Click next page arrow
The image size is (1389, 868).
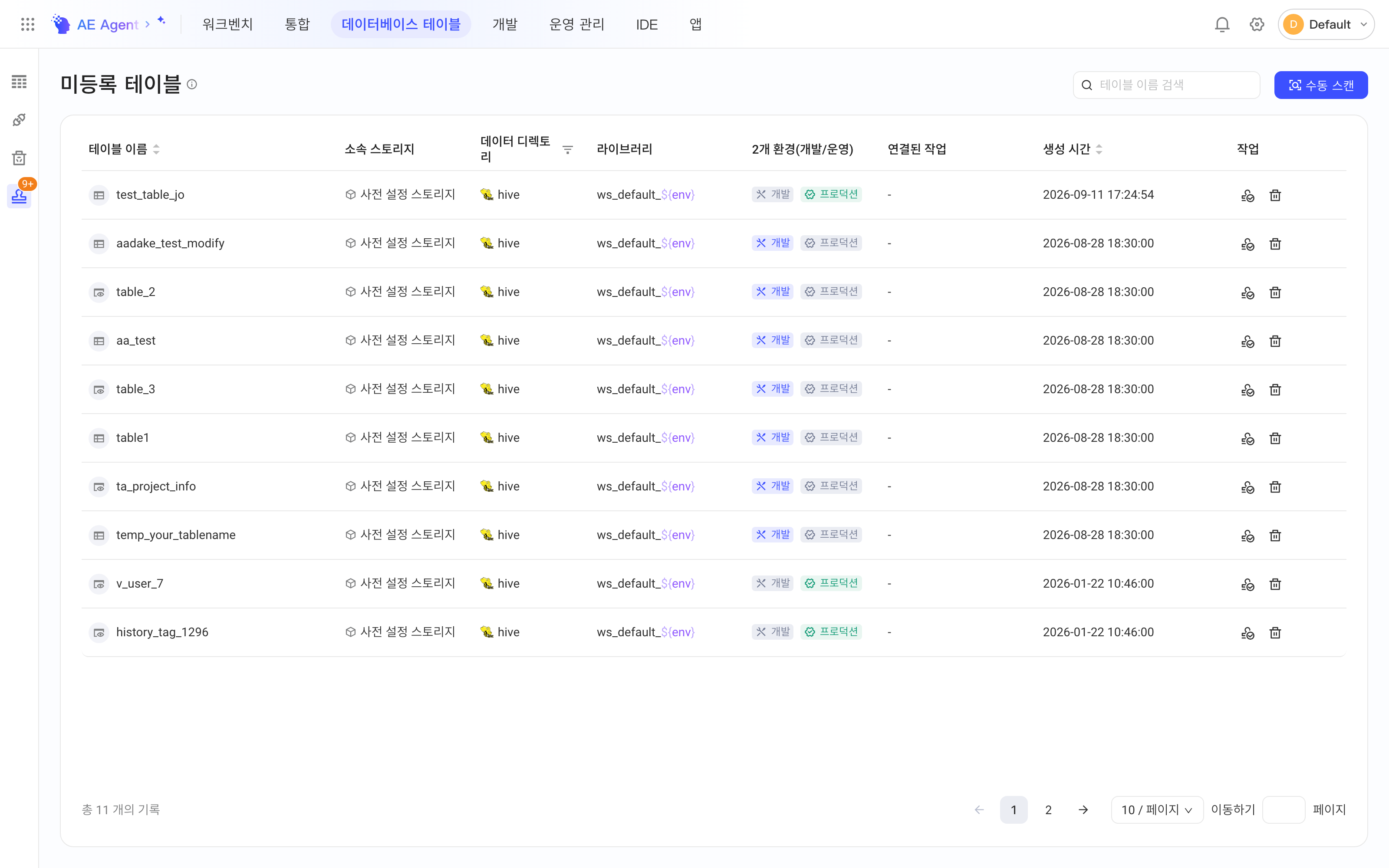pyautogui.click(x=1083, y=809)
